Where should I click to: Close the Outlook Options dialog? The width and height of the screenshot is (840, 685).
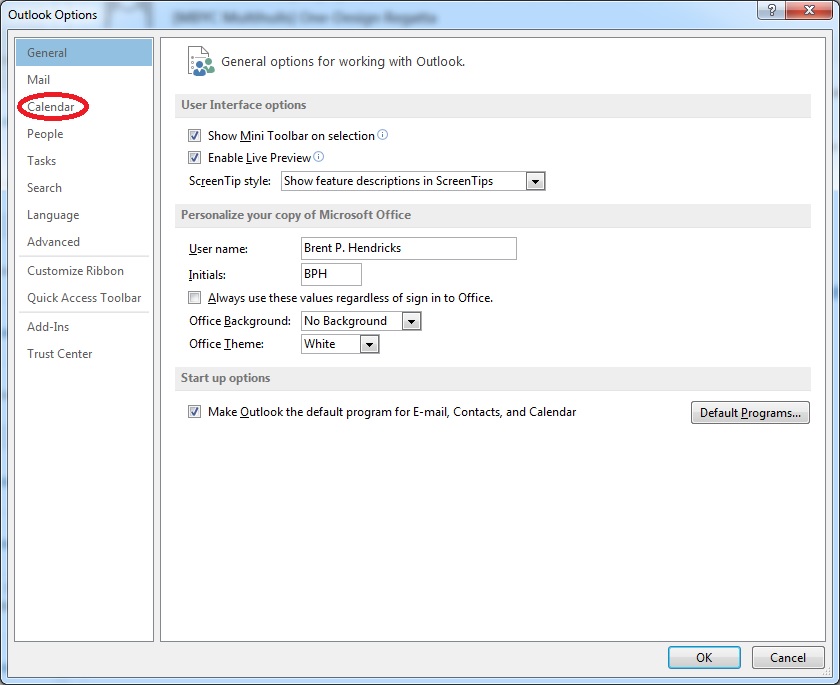click(x=809, y=10)
